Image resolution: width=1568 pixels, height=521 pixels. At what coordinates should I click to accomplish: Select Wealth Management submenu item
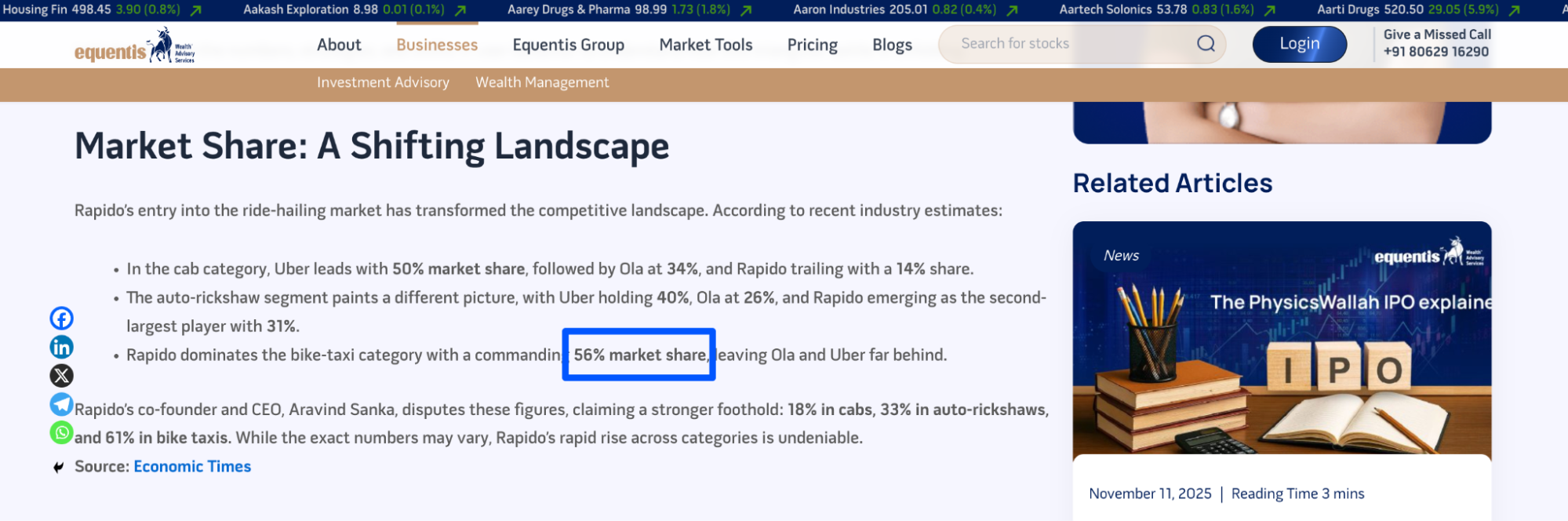click(542, 82)
